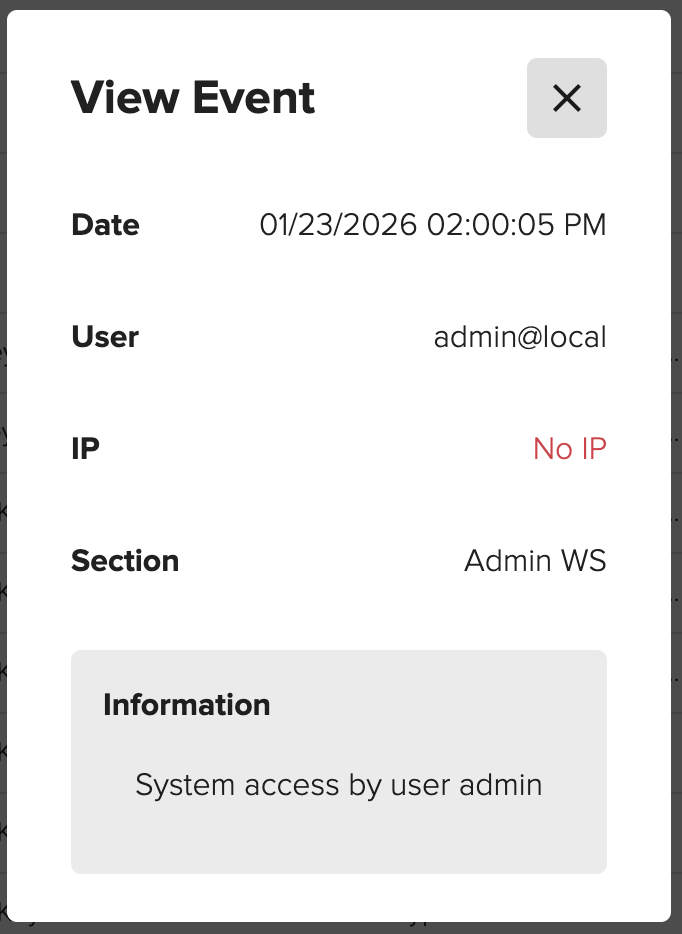The width and height of the screenshot is (682, 934).
Task: Select the Section field label
Action: (x=125, y=561)
